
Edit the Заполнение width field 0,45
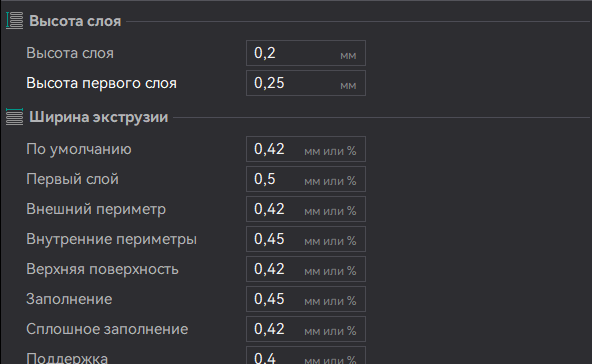click(x=306, y=299)
